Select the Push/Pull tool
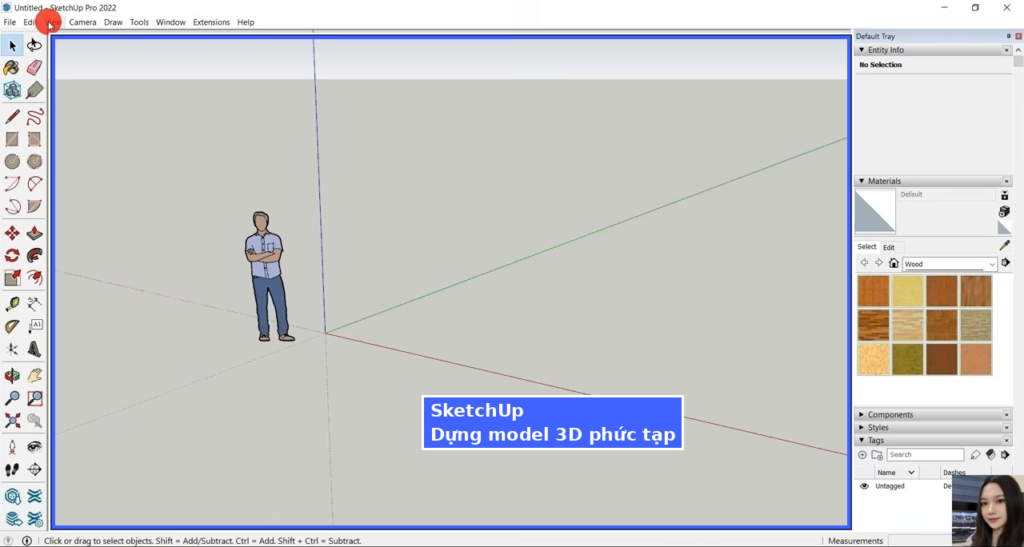Image resolution: width=1024 pixels, height=547 pixels. (x=35, y=234)
